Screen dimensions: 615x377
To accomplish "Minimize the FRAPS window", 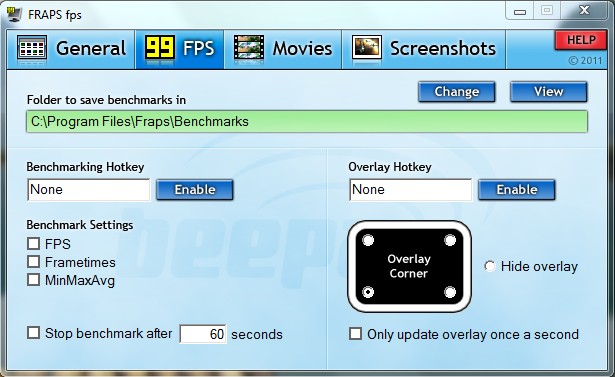I will tap(520, 11).
